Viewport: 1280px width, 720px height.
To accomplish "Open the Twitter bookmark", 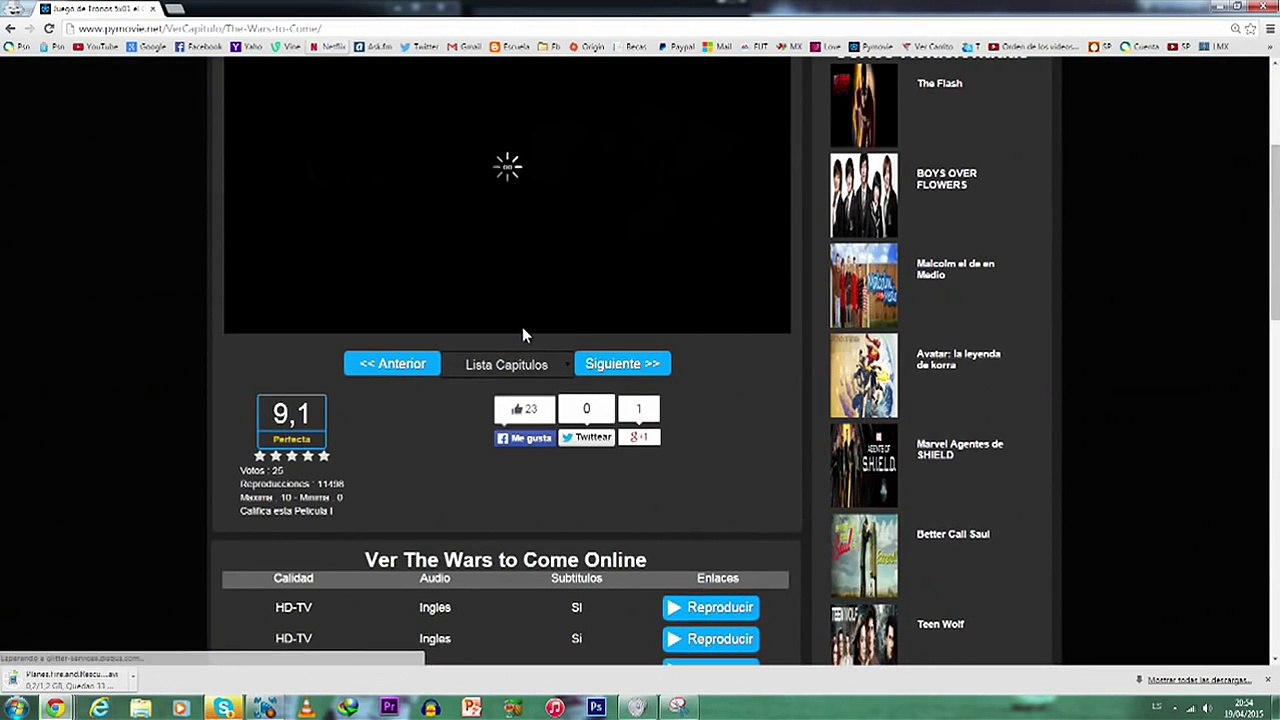I will point(420,47).
